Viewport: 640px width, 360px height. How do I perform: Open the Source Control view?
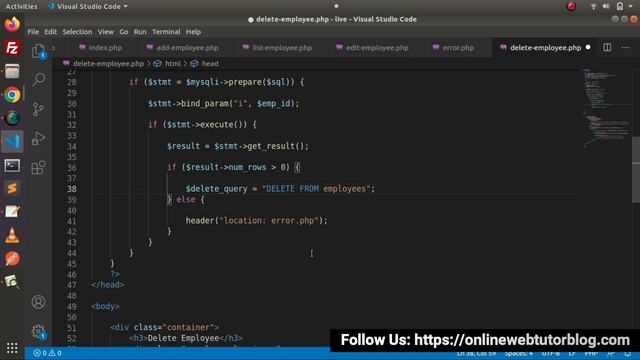38,109
